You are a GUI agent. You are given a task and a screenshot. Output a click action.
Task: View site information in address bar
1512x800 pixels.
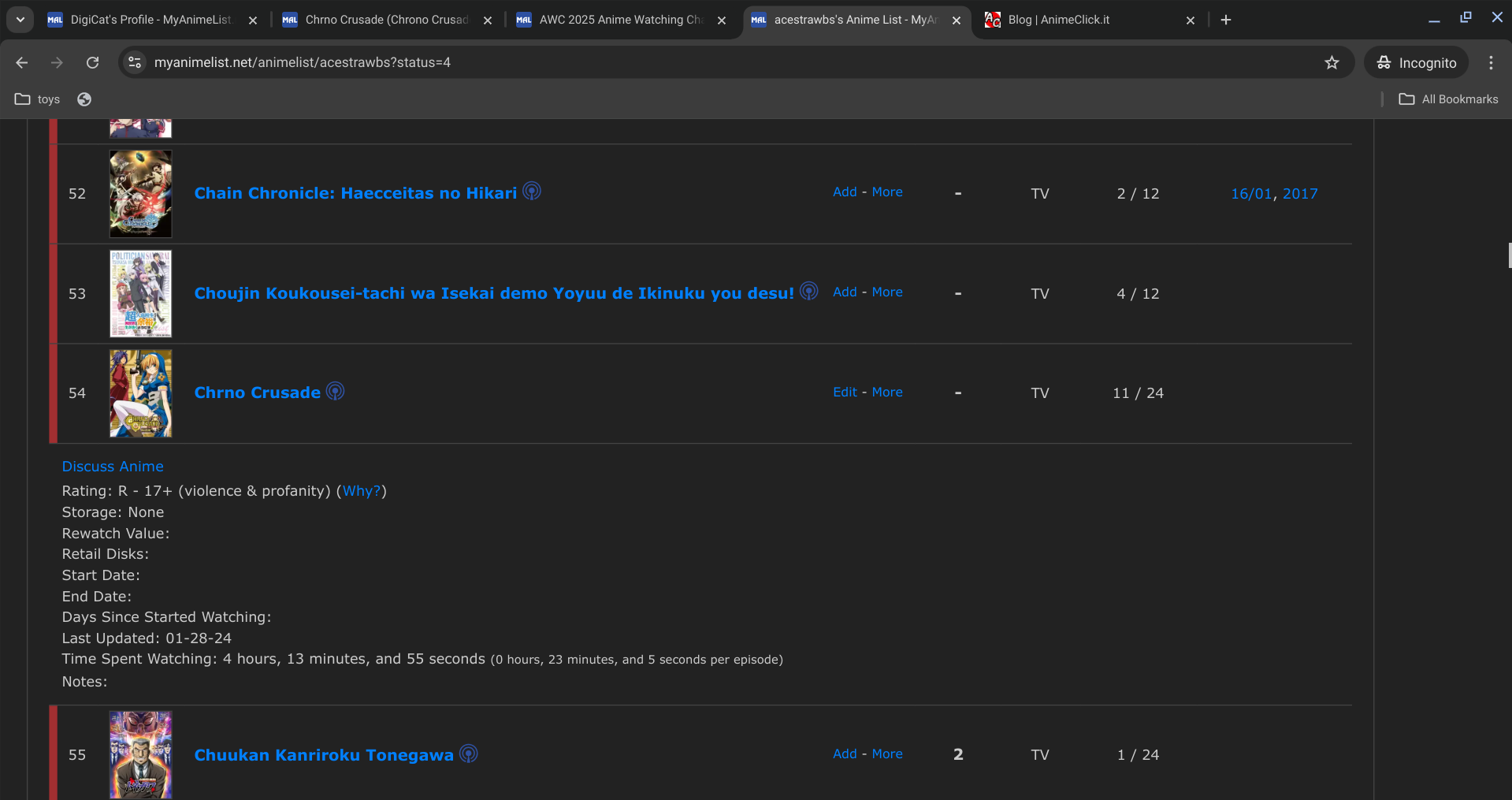(135, 63)
